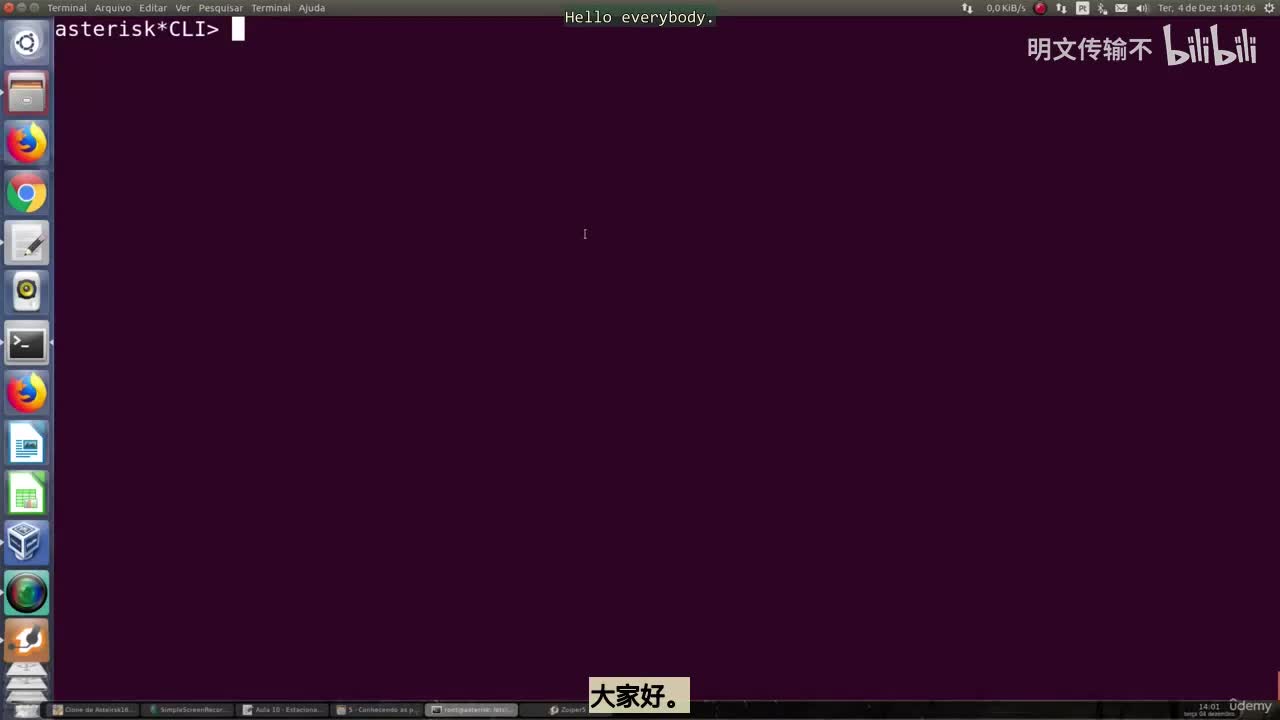Open LibreOffice Writer from the dock
This screenshot has height=720, width=1280.
(27, 443)
